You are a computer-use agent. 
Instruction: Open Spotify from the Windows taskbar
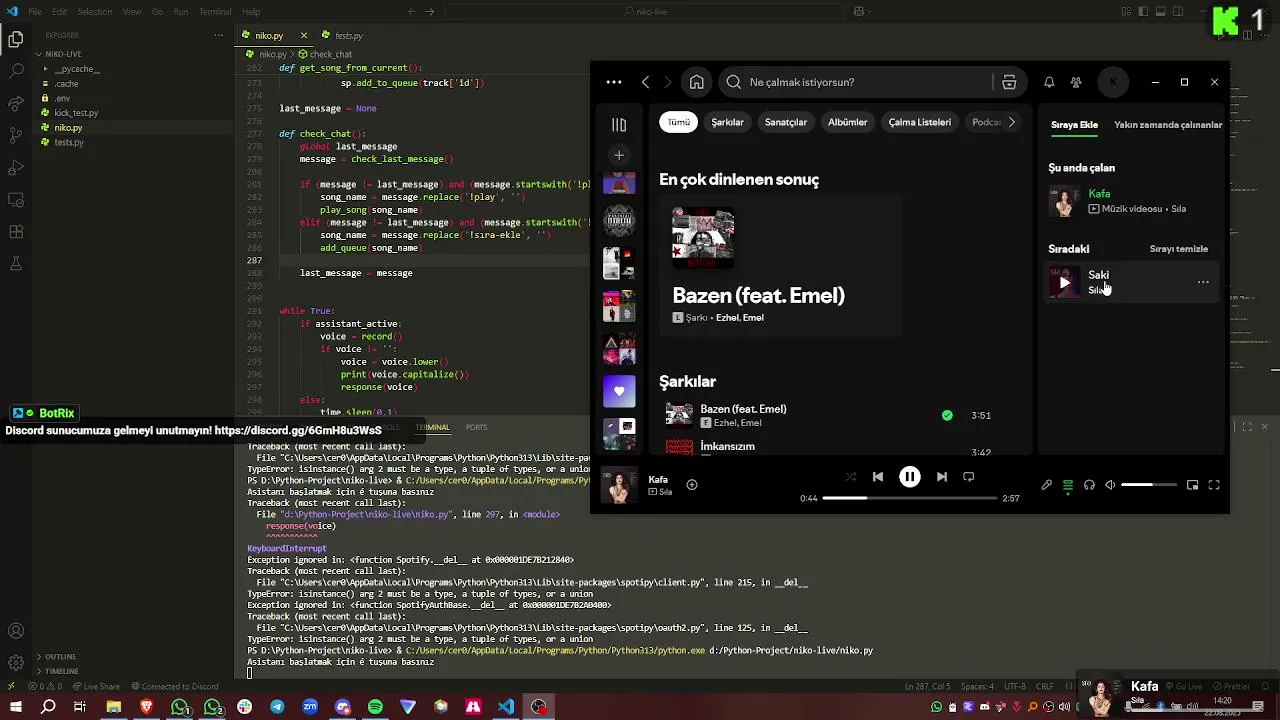(x=375, y=707)
